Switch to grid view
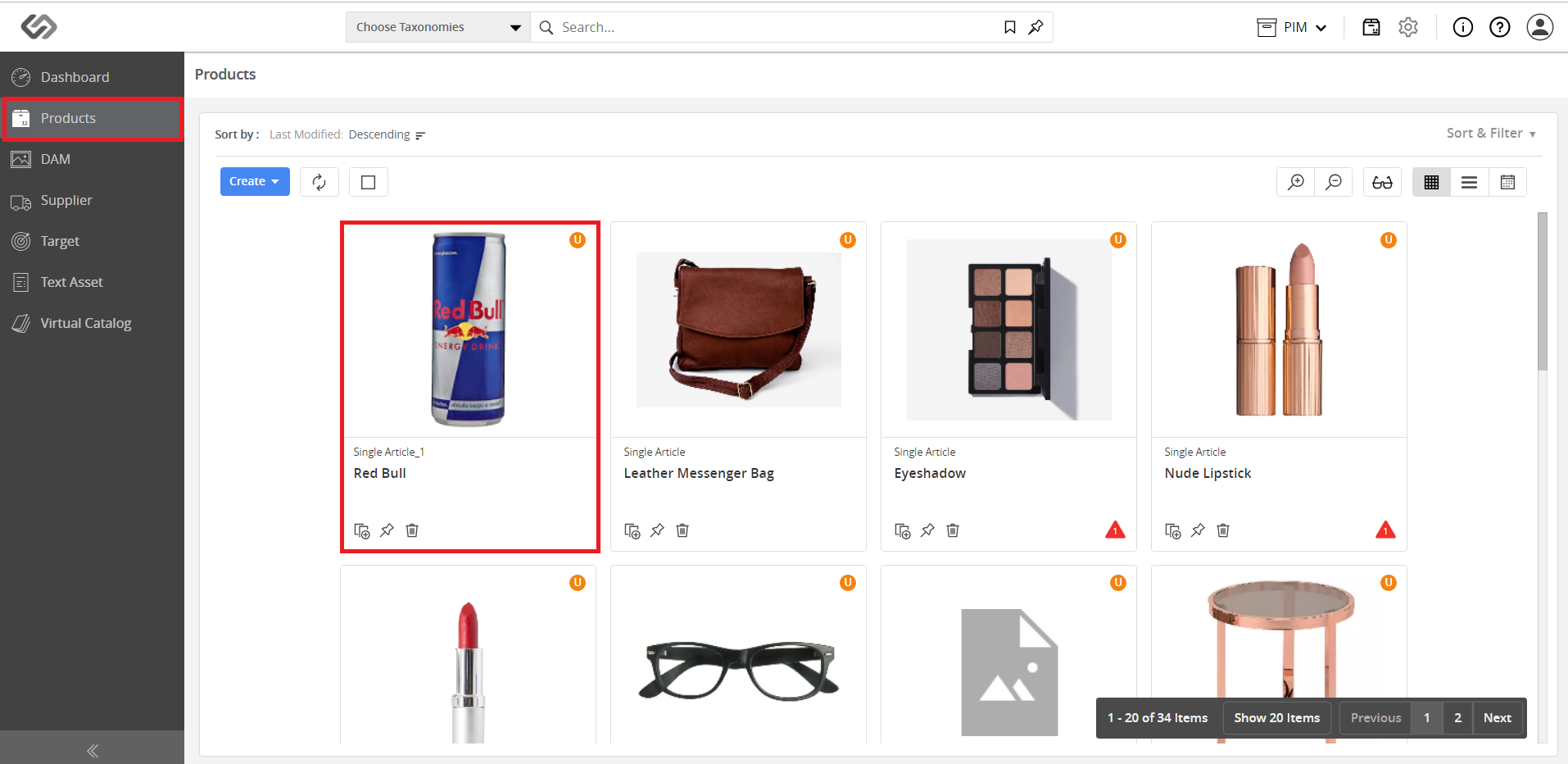This screenshot has height=764, width=1568. click(1431, 182)
